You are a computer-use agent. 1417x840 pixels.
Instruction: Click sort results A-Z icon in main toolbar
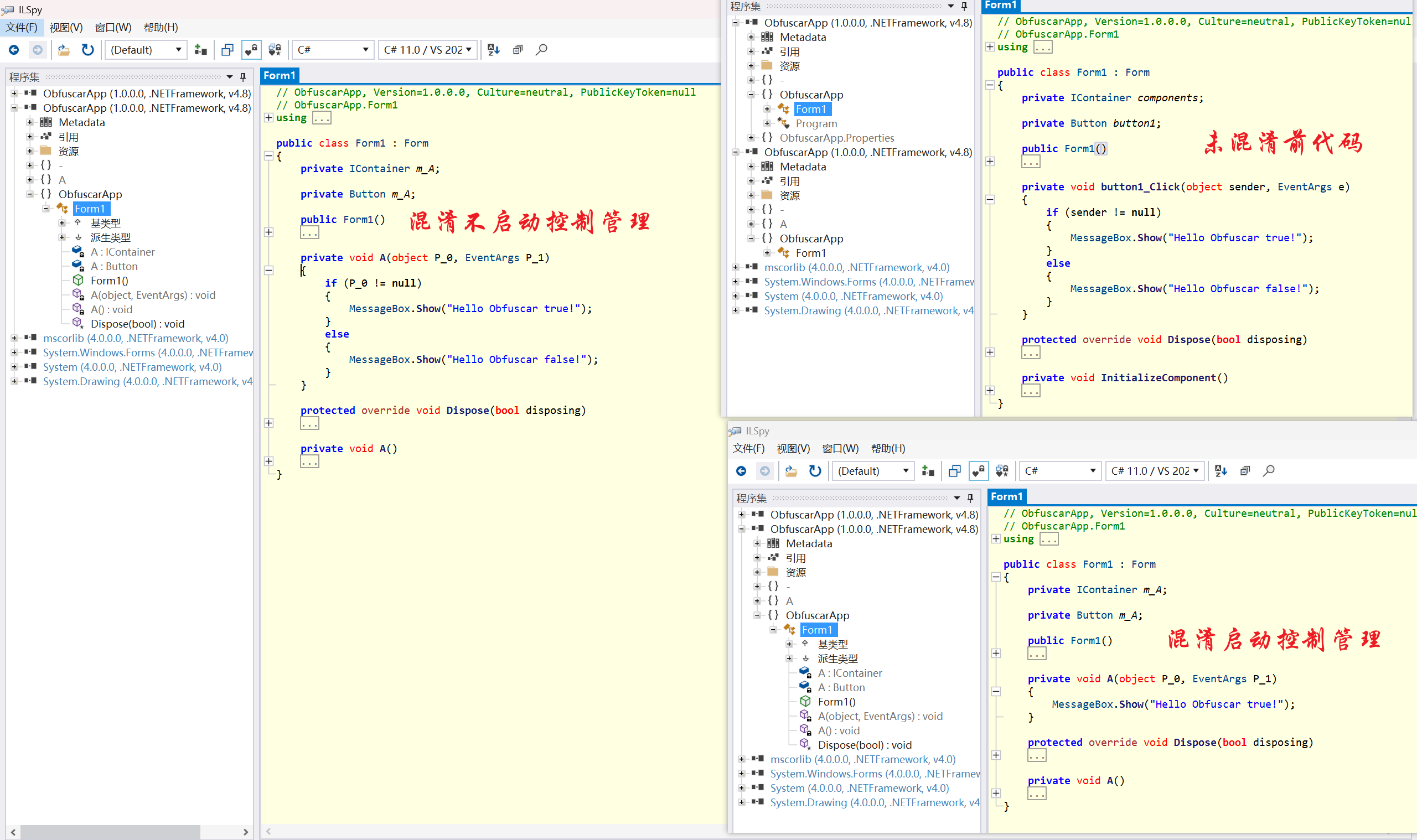pyautogui.click(x=493, y=50)
